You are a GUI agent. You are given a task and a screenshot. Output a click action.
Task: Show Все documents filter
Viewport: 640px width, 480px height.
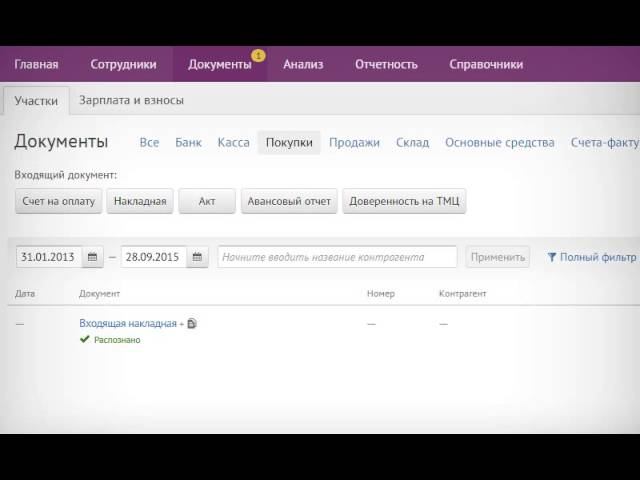(x=149, y=142)
